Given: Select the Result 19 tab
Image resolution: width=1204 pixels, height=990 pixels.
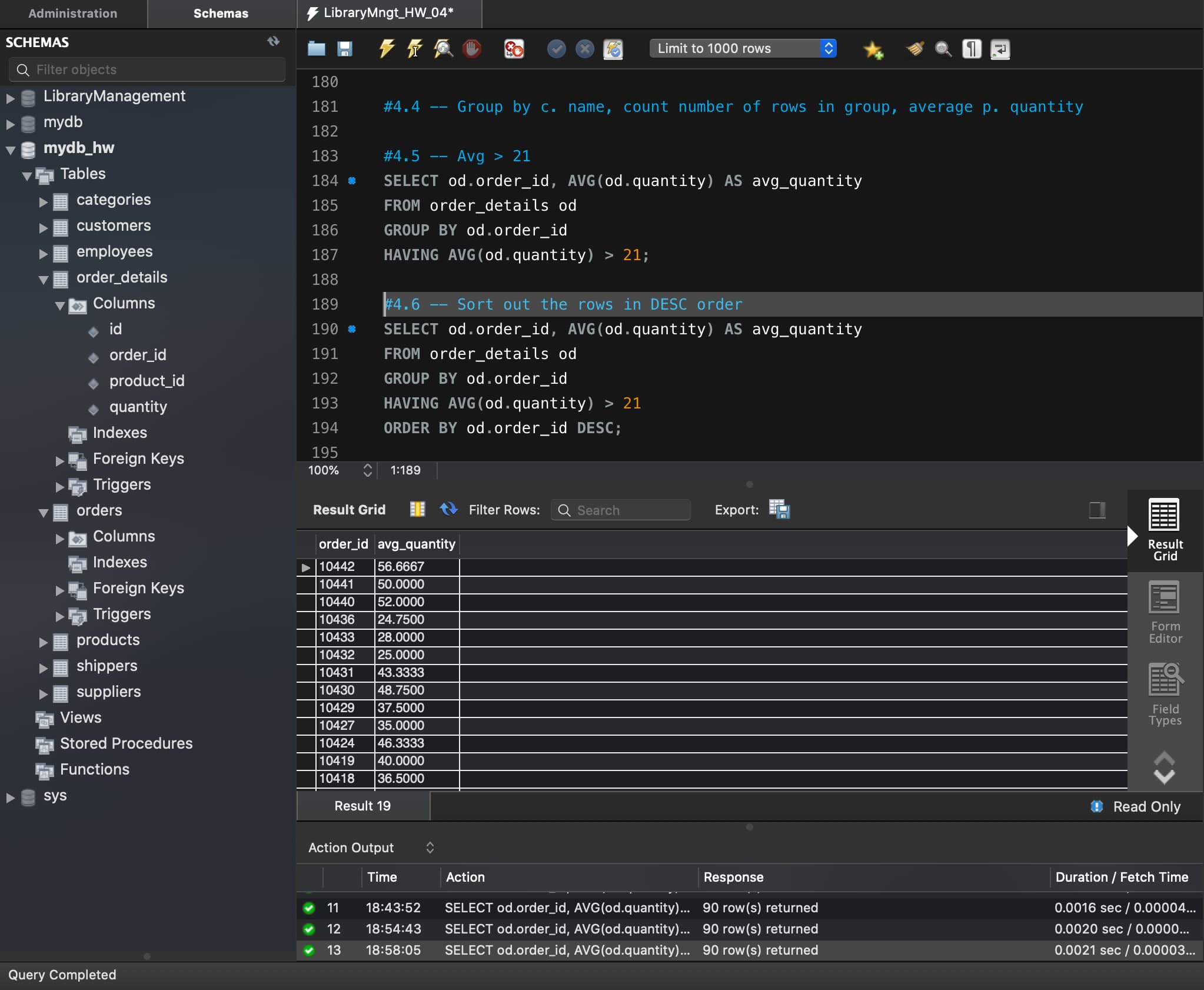Looking at the screenshot, I should point(362,806).
